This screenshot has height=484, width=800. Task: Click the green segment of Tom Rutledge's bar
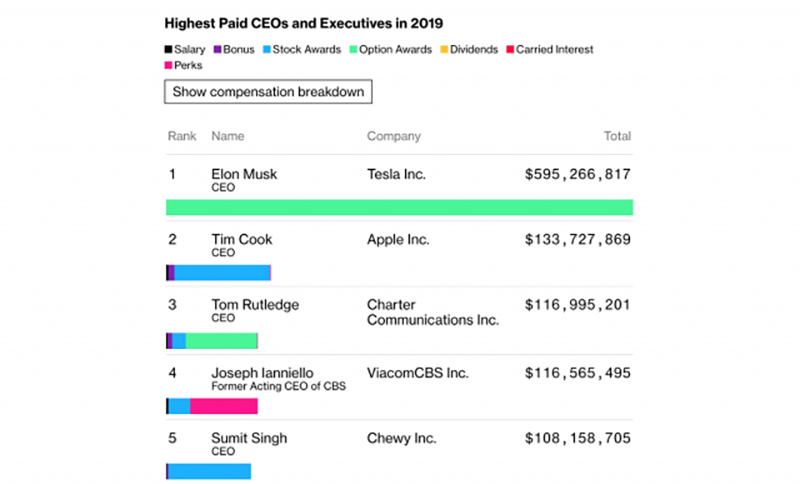click(x=221, y=341)
